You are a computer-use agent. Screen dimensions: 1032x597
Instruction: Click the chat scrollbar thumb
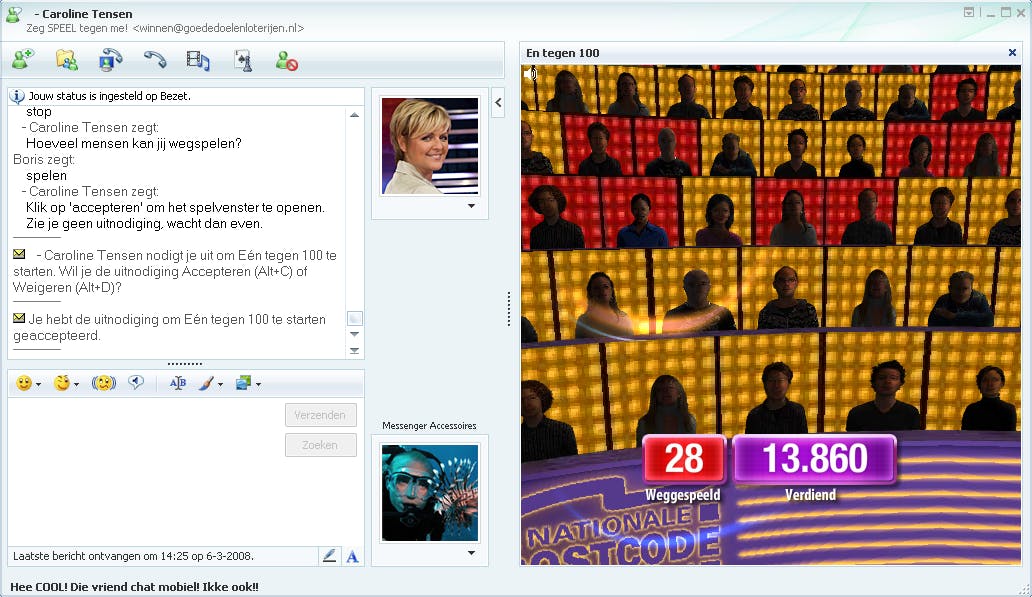click(x=354, y=319)
